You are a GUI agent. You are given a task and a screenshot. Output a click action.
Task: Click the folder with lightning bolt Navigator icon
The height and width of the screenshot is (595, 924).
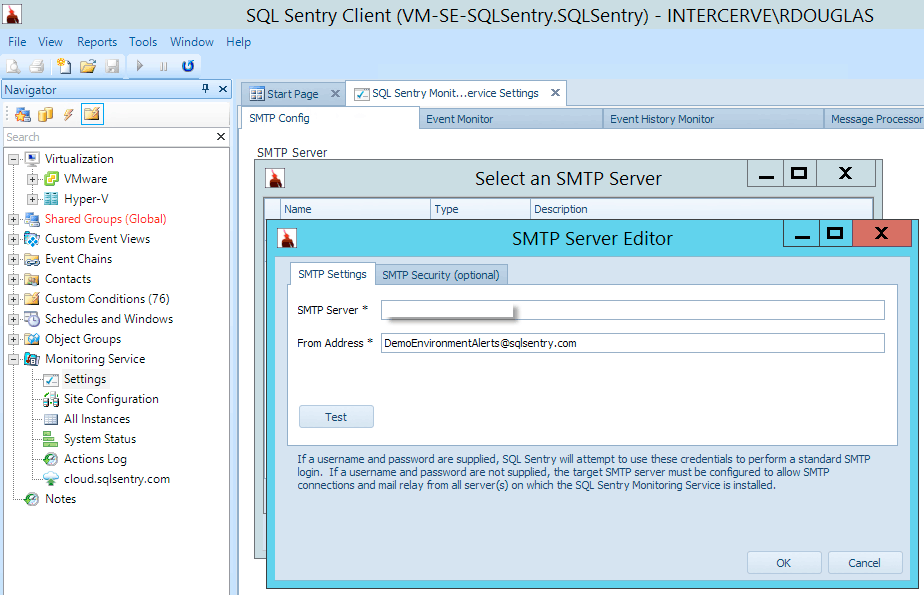pyautogui.click(x=92, y=114)
